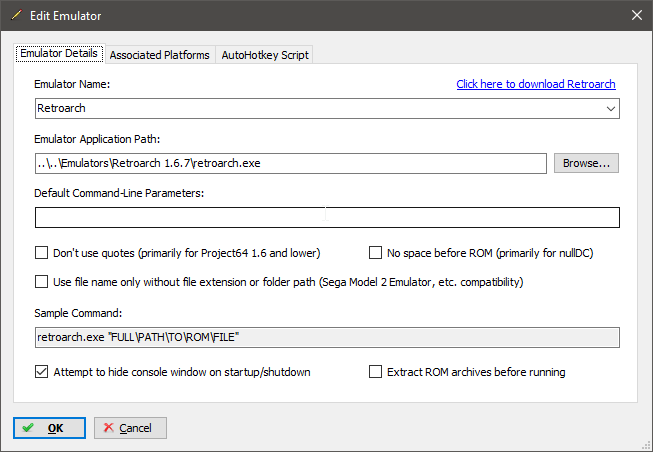Open the AutoHotkey Script tab

(265, 55)
